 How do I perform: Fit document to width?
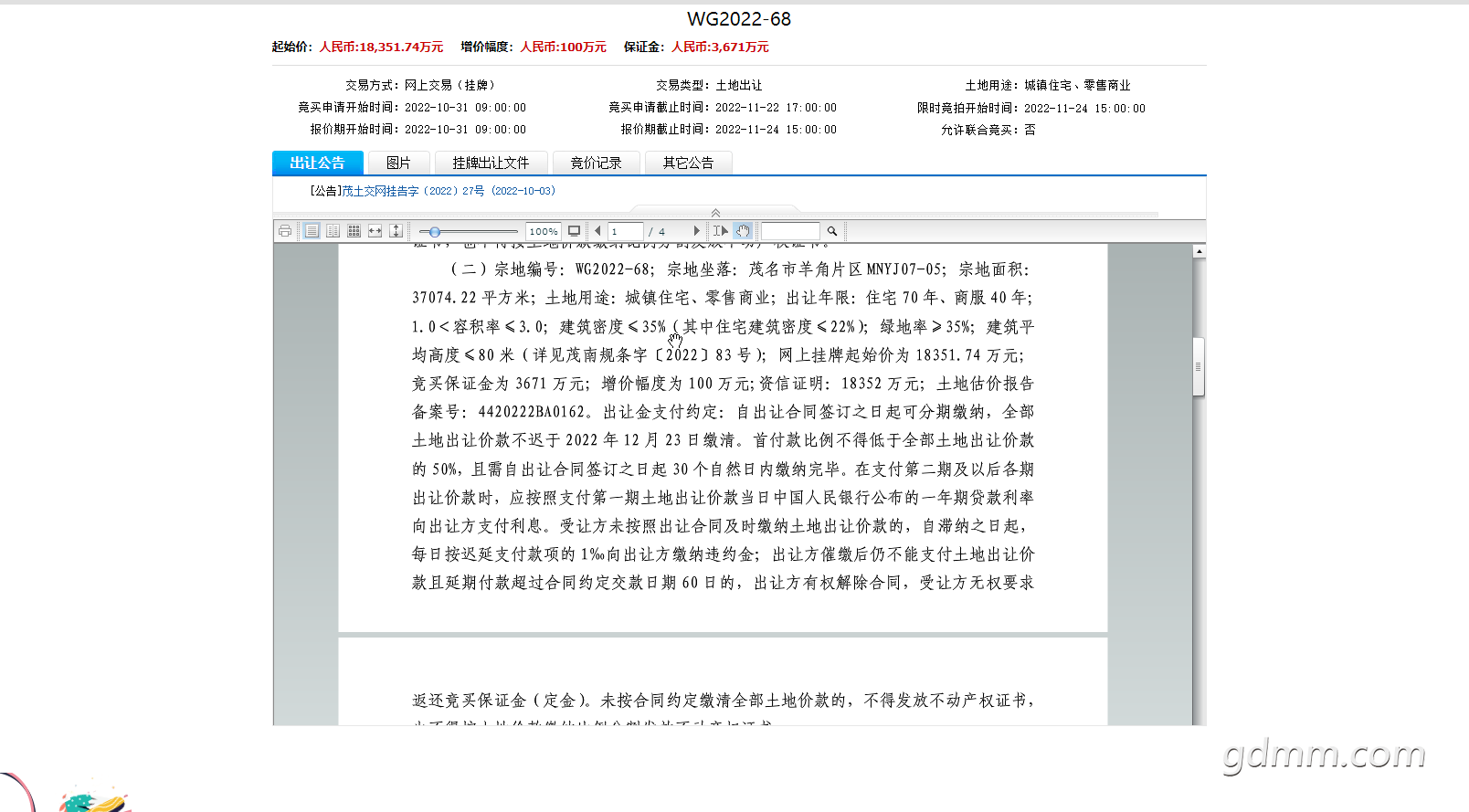click(375, 231)
